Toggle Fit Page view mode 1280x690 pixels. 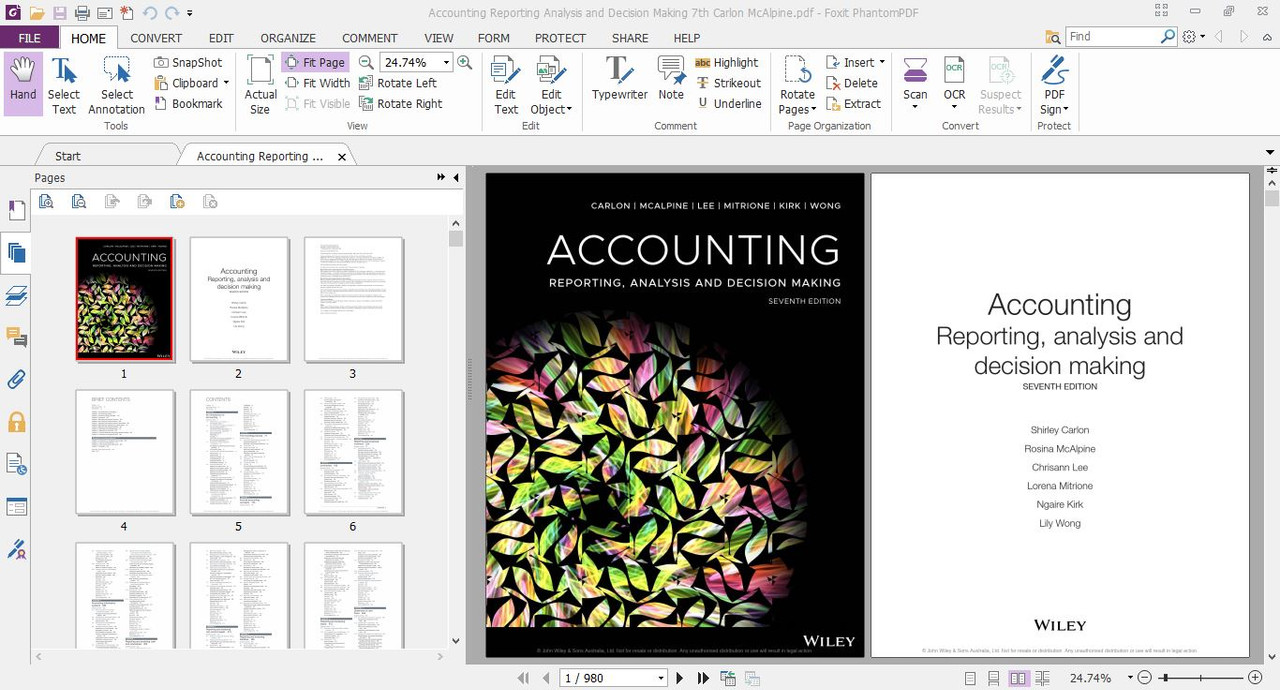[x=315, y=62]
